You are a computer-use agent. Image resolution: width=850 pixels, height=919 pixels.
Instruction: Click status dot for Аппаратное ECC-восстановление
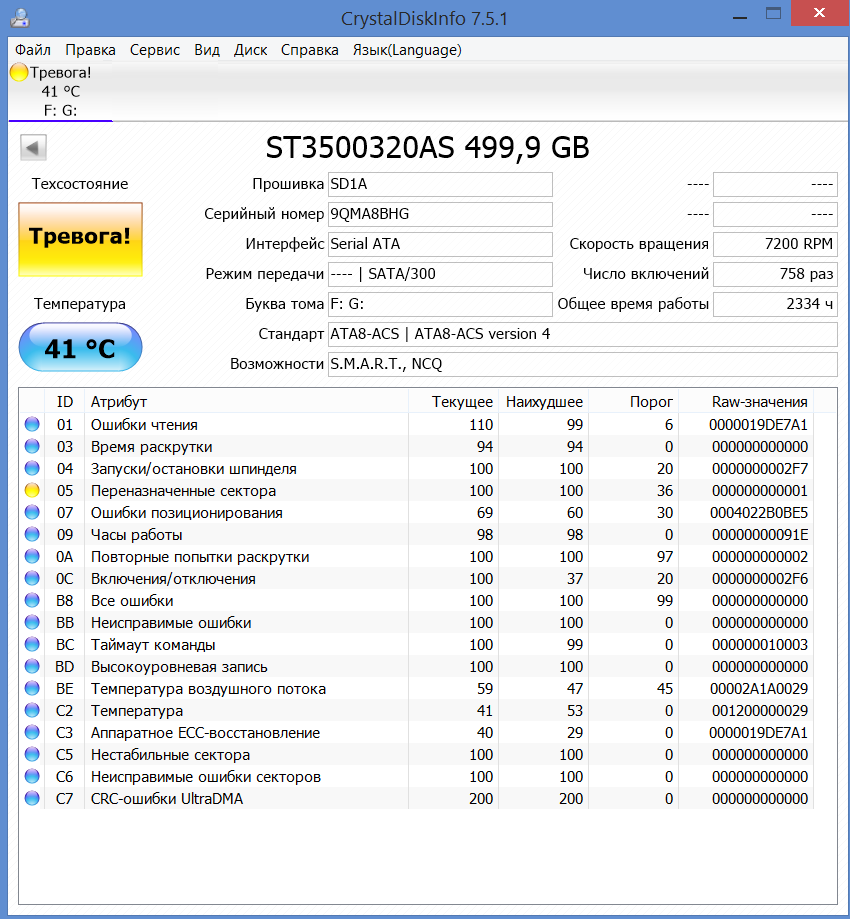click(x=32, y=732)
